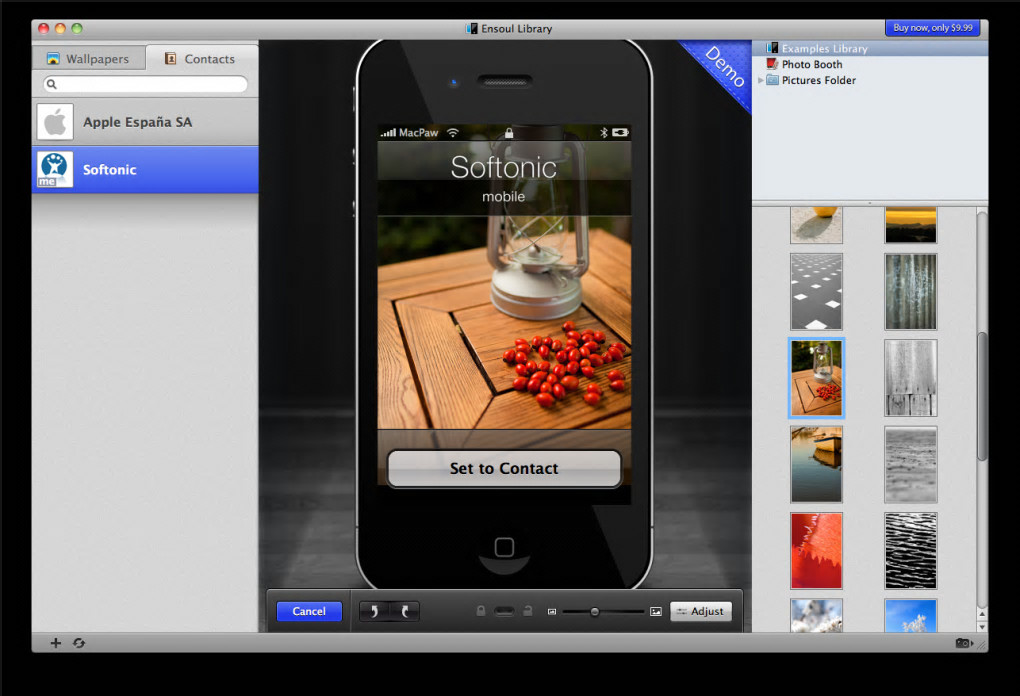Click the iPhone home button
Screen dimensions: 1020x696
point(504,547)
